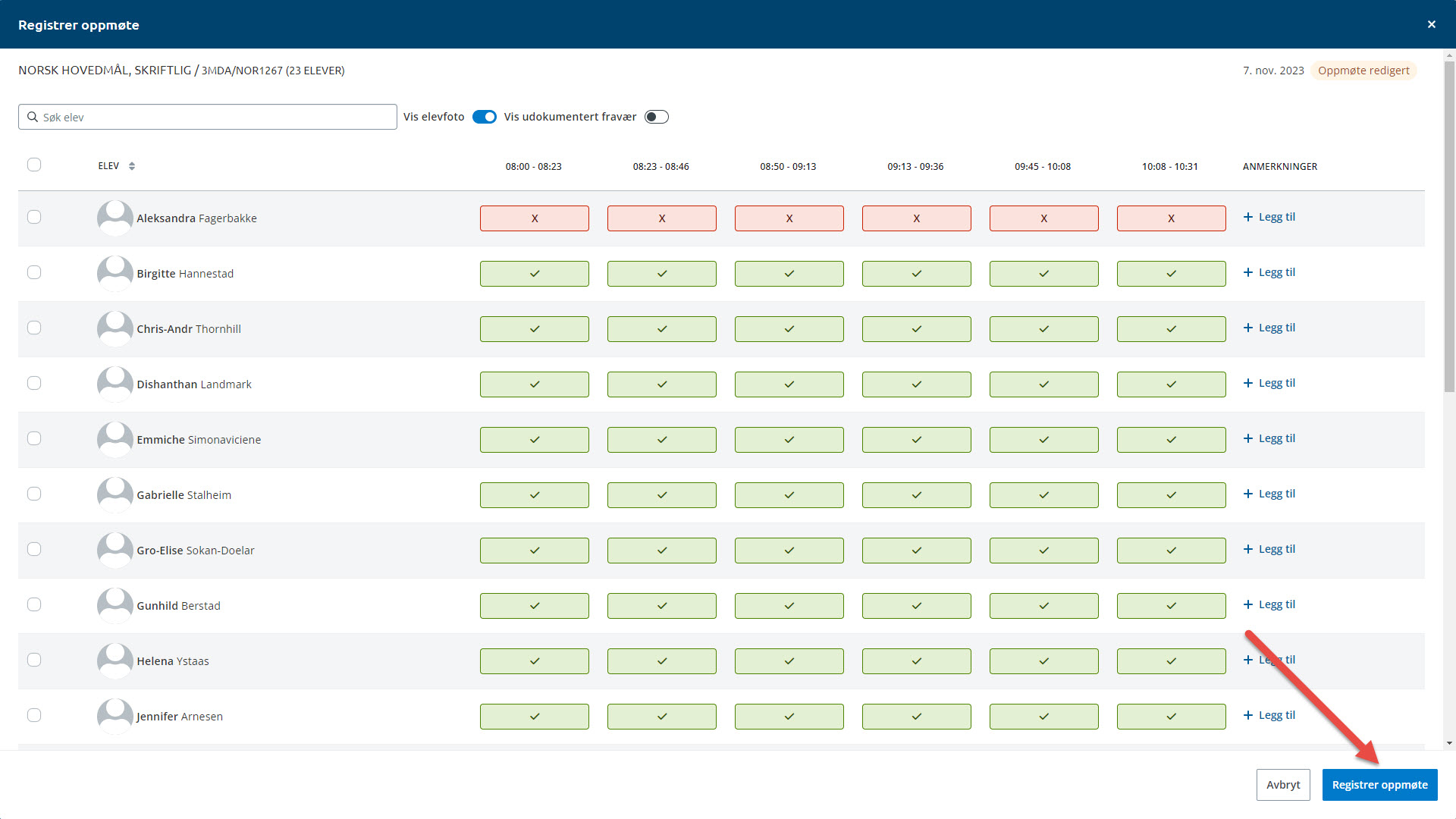Add a remark for Chris-Andr Thornhill
The height and width of the screenshot is (819, 1456).
[1269, 328]
